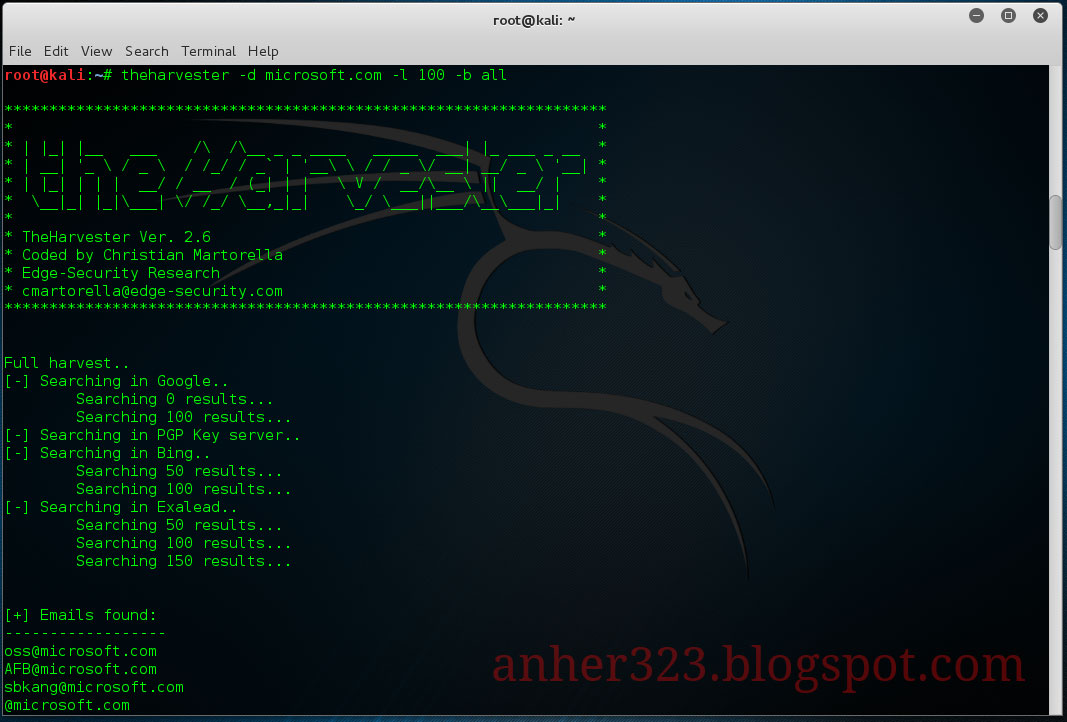Click the Full harvest.. line

67,363
